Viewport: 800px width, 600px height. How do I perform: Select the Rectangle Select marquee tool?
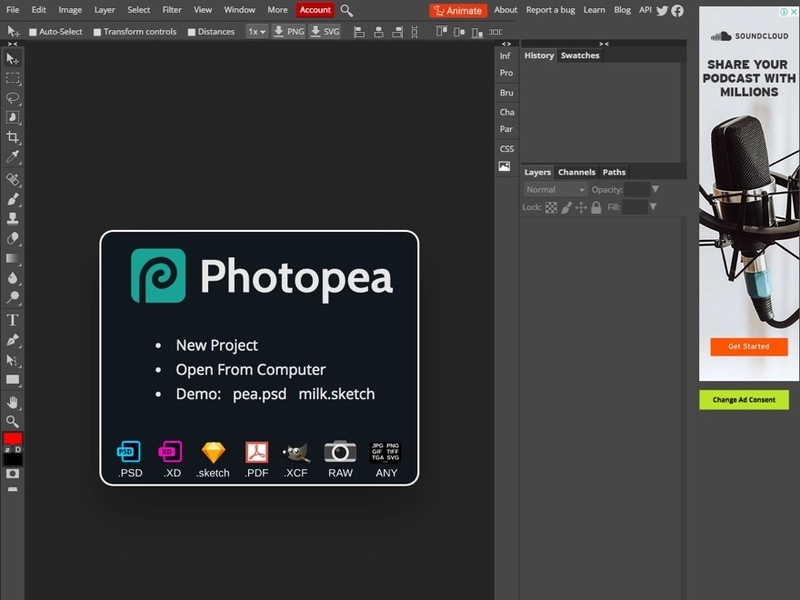[x=12, y=78]
